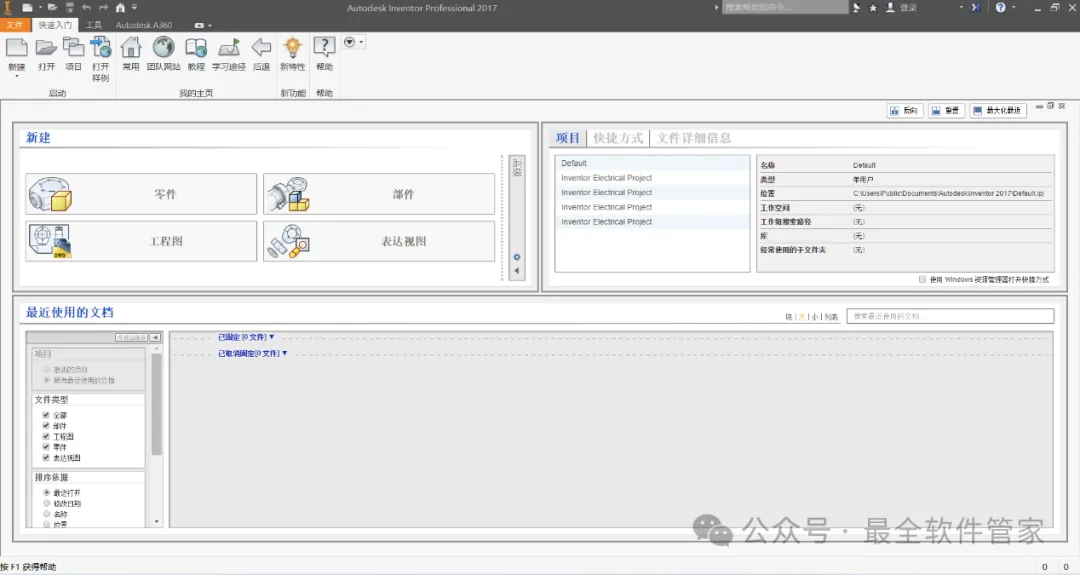Click the Redo arrow in title bar
The image size is (1080, 575).
[x=103, y=8]
